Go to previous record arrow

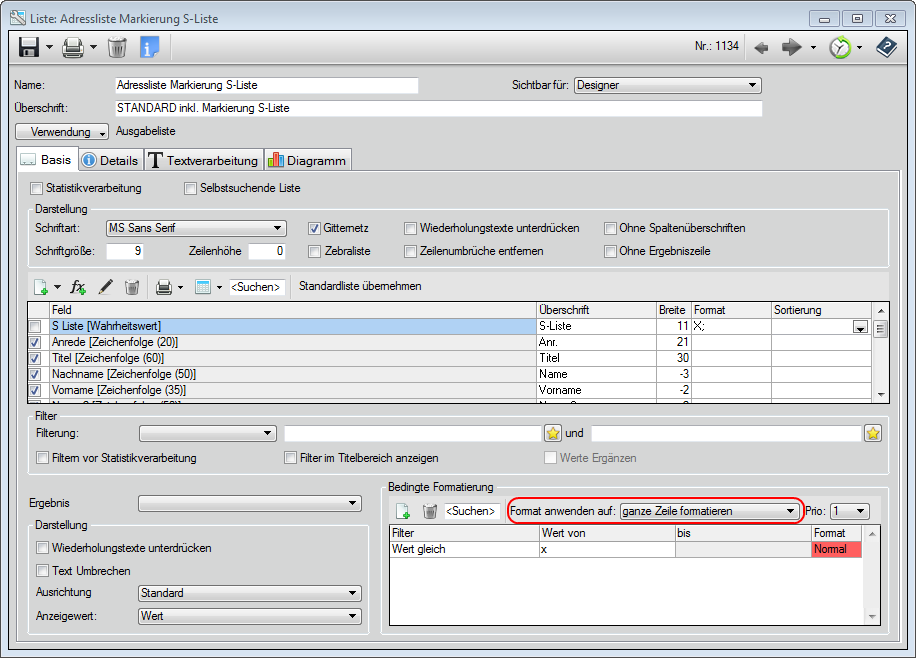point(761,47)
